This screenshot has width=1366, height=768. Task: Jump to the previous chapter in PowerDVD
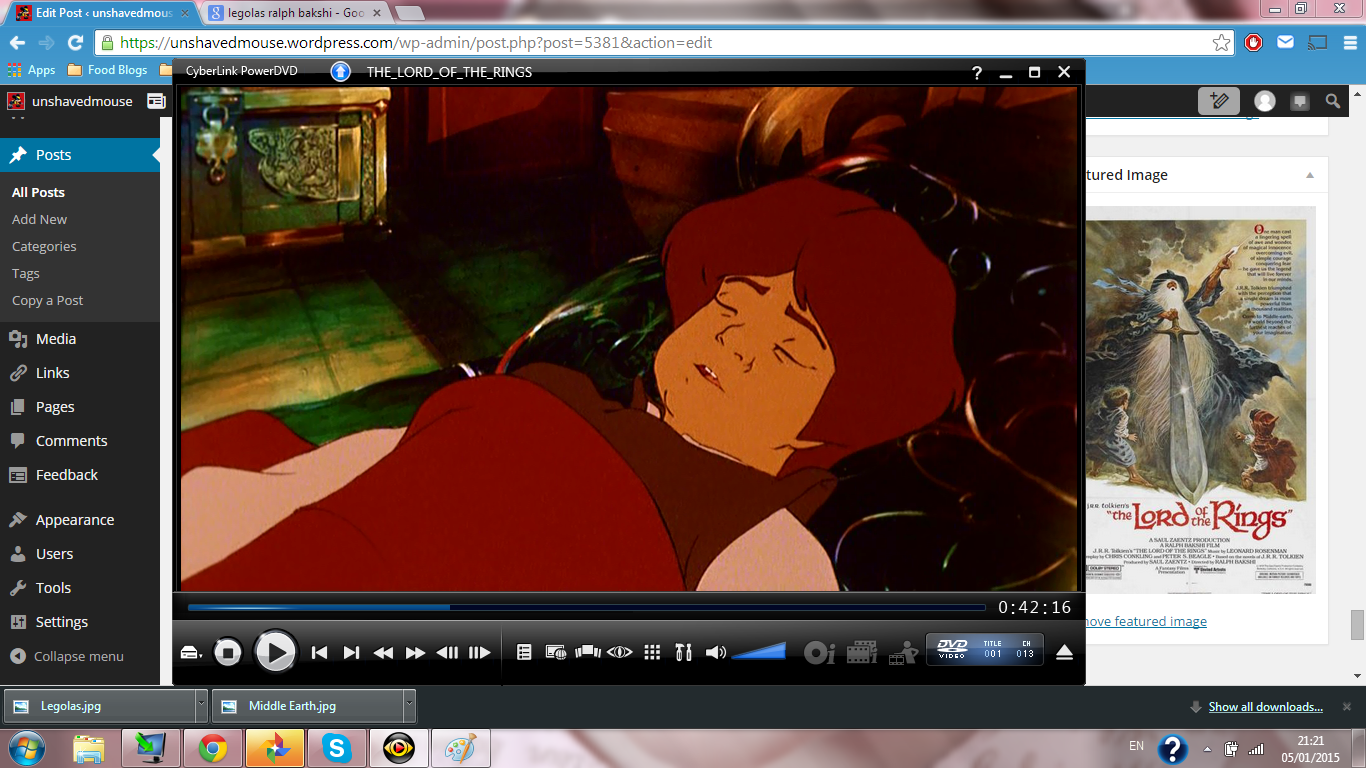(x=319, y=653)
